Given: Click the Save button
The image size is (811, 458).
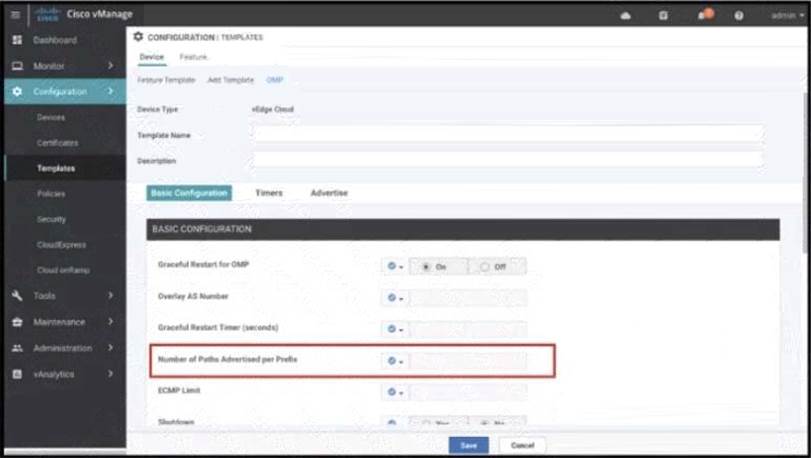Looking at the screenshot, I should 468,445.
